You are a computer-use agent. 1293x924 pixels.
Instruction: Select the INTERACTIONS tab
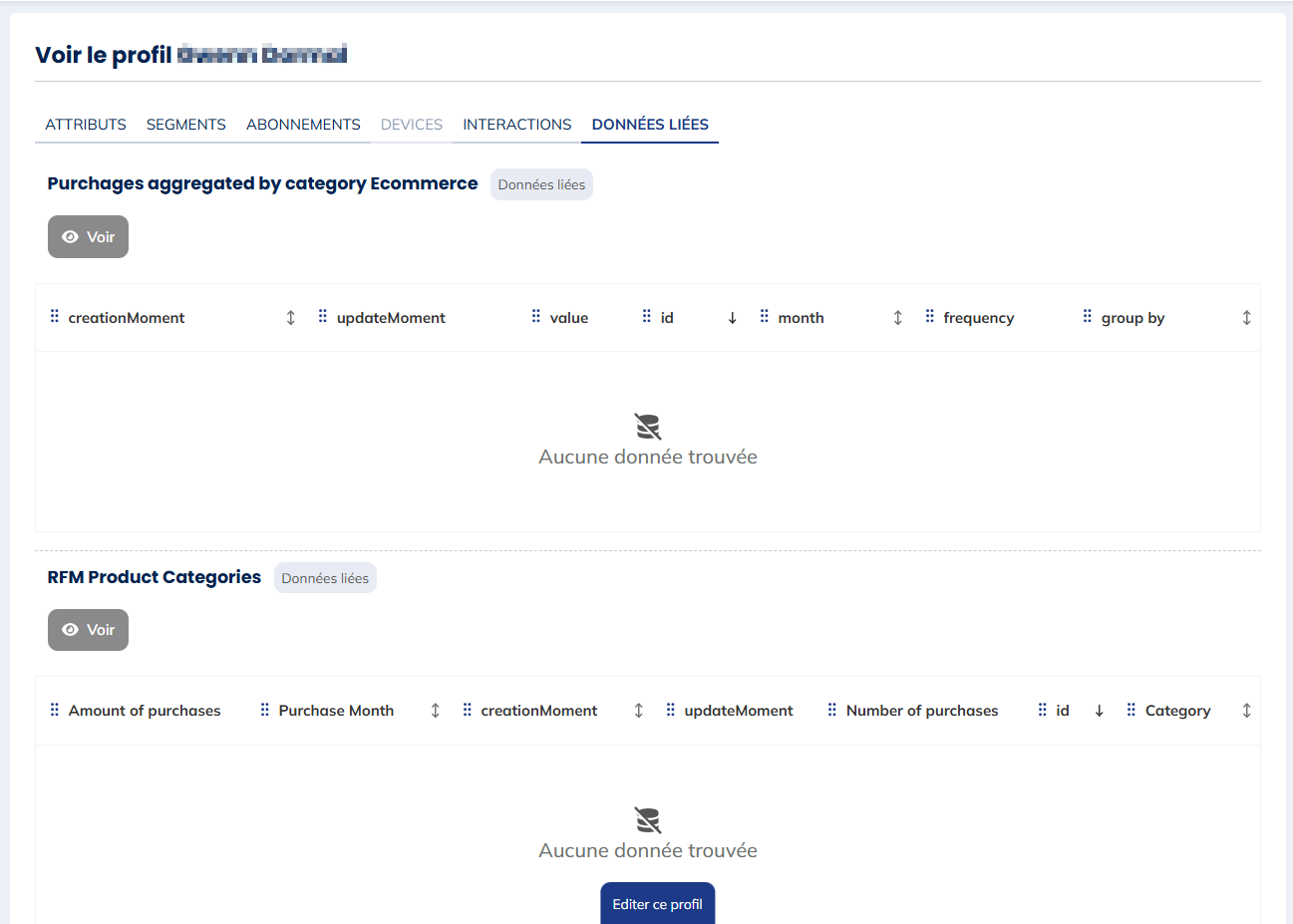pyautogui.click(x=516, y=125)
